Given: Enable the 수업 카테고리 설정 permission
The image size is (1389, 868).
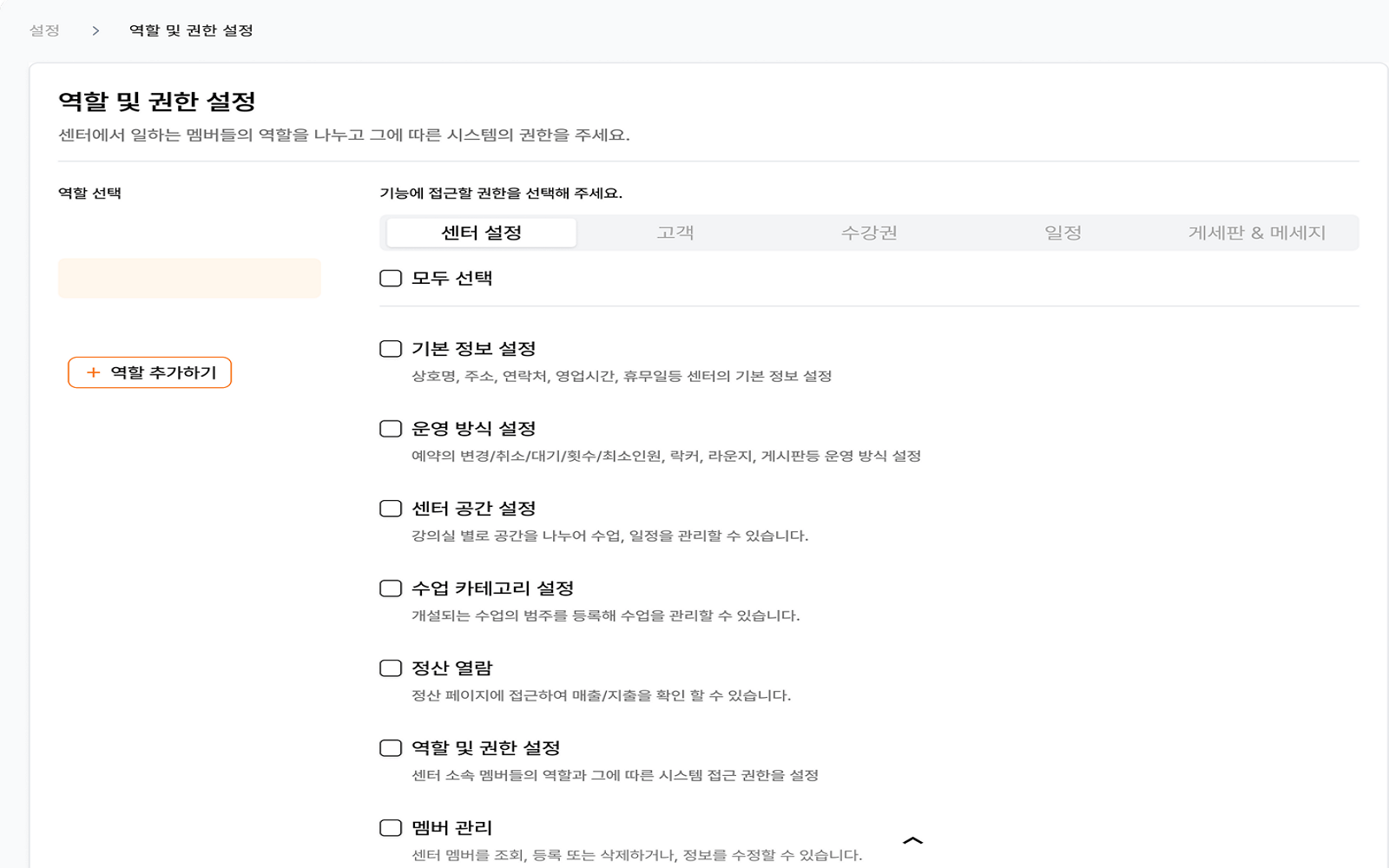Looking at the screenshot, I should (x=389, y=589).
